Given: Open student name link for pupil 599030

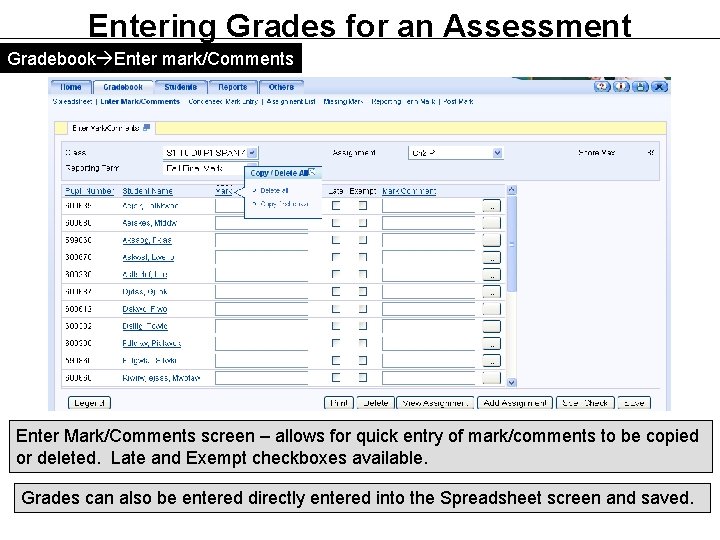Looking at the screenshot, I should 146,240.
